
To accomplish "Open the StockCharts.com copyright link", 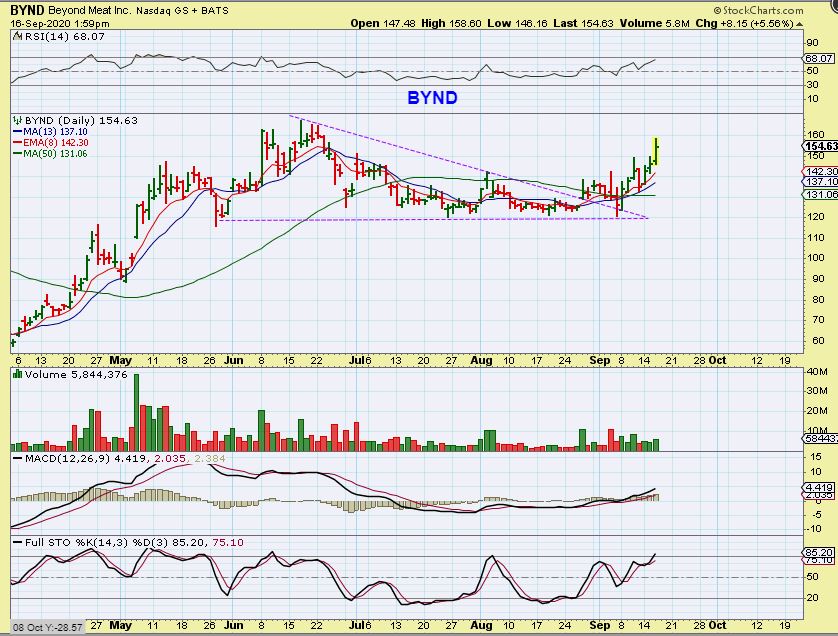I will click(x=758, y=10).
